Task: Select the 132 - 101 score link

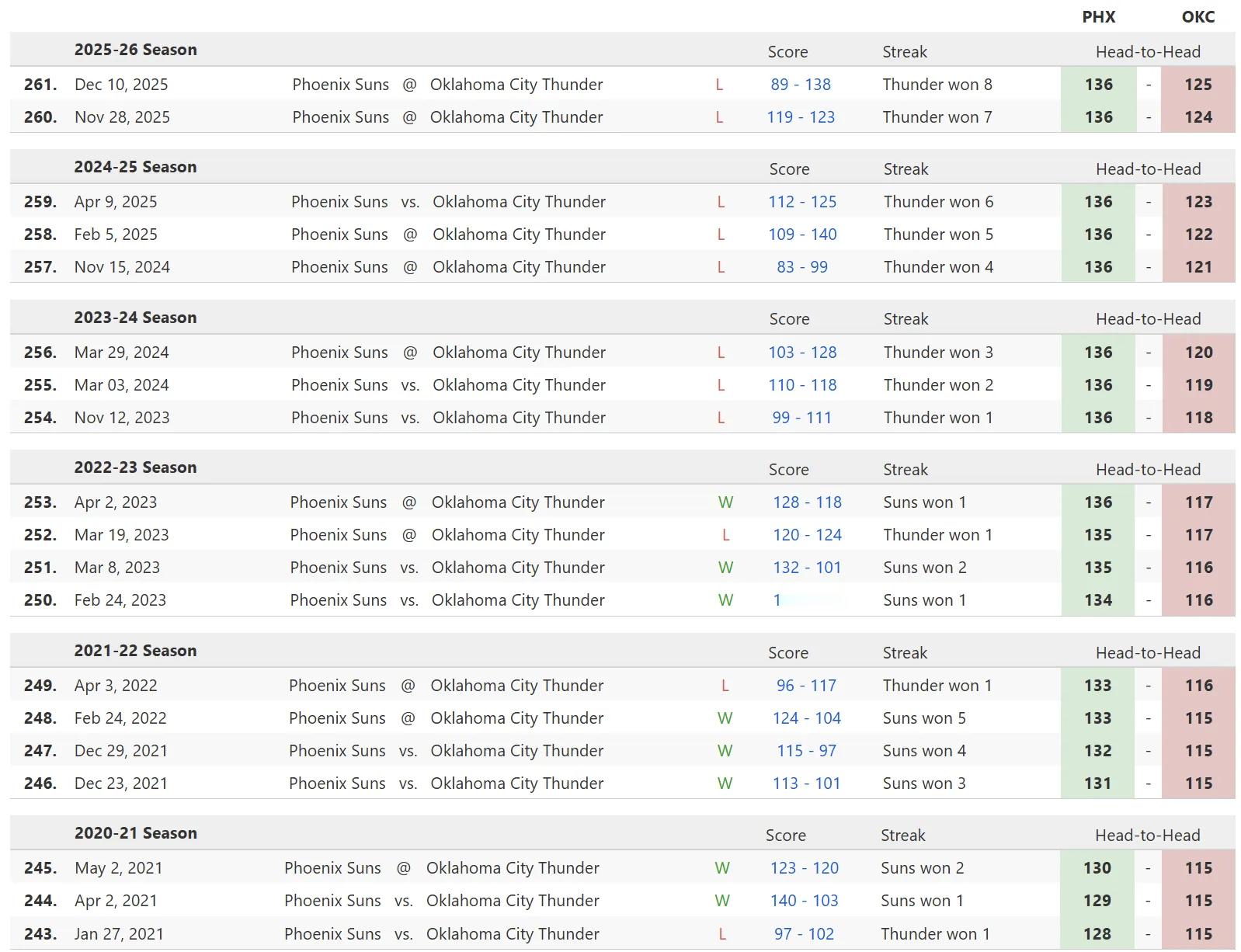Action: pyautogui.click(x=806, y=568)
